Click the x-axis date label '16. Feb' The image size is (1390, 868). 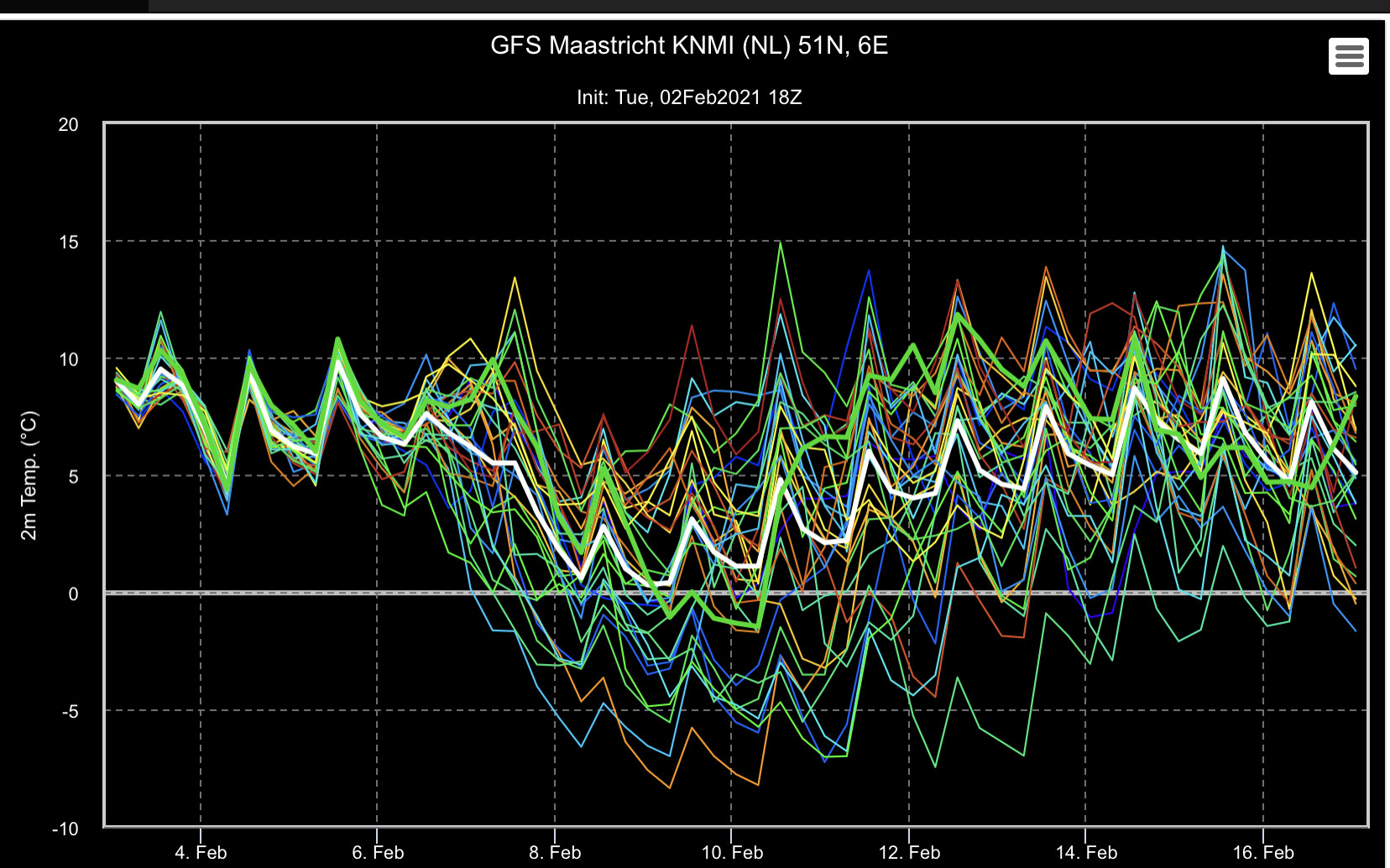pyautogui.click(x=1263, y=853)
